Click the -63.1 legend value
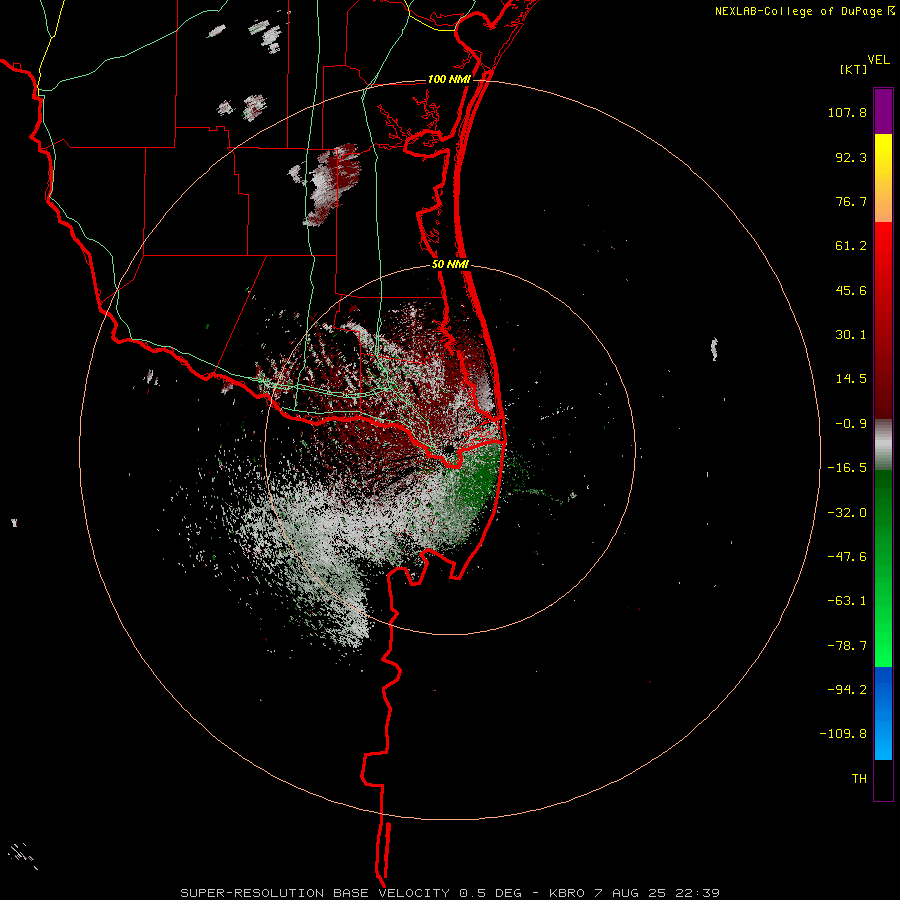 [x=847, y=601]
